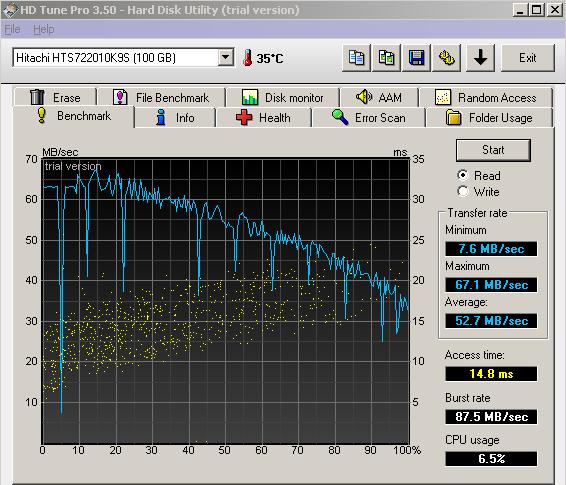Click the thermometer temperature icon
This screenshot has height=485, width=566.
[248, 58]
